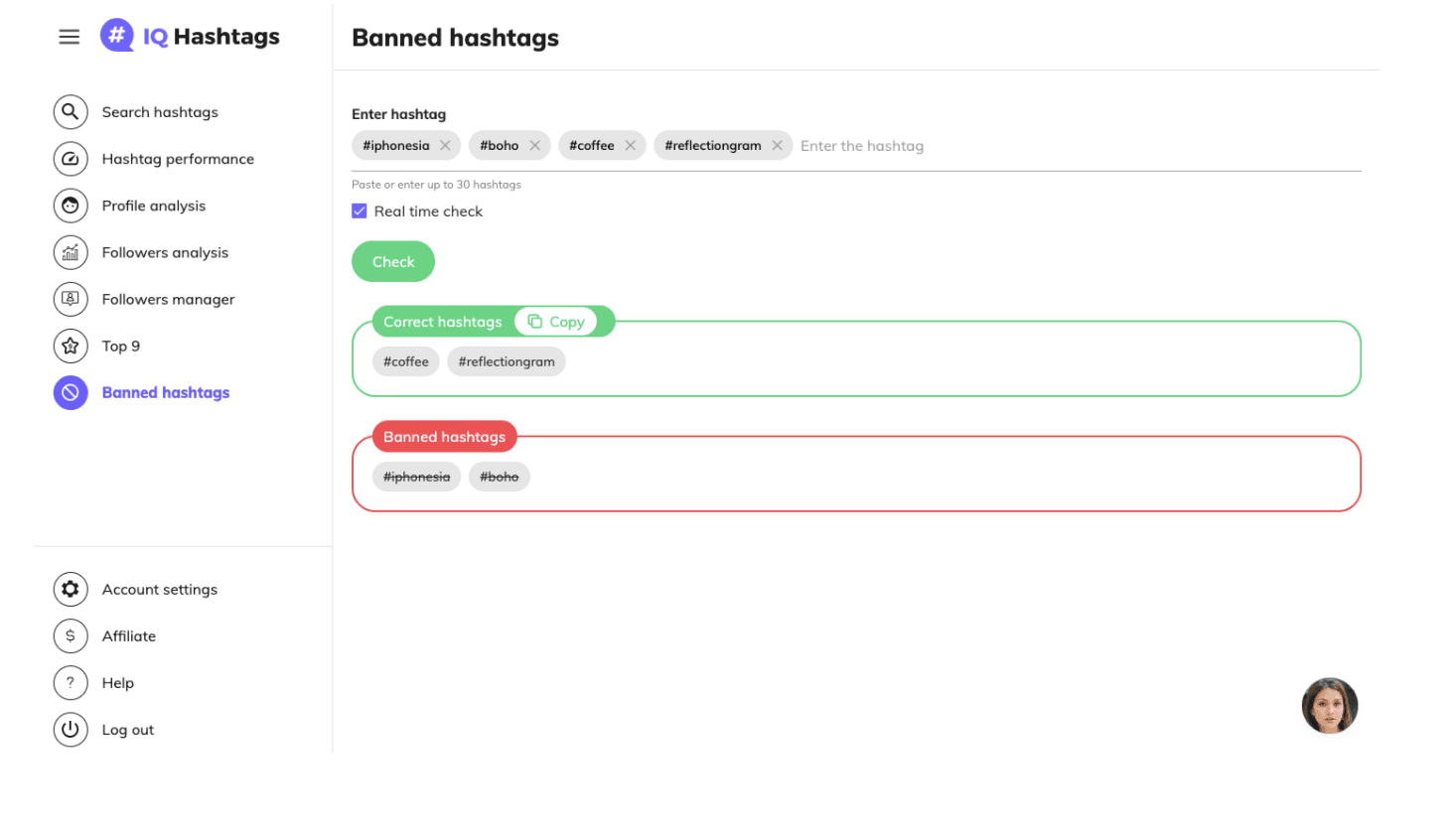
Task: Remove the #reflectiongram tag from input
Action: point(777,146)
